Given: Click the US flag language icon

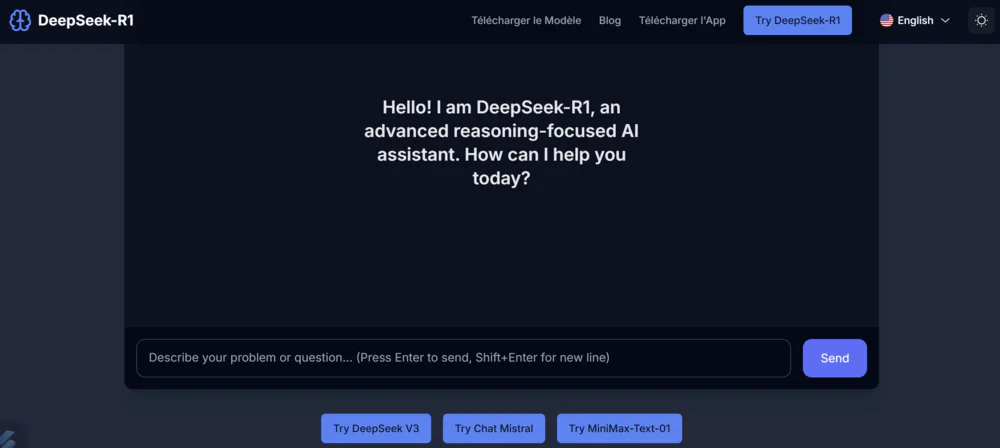Looking at the screenshot, I should pyautogui.click(x=886, y=20).
